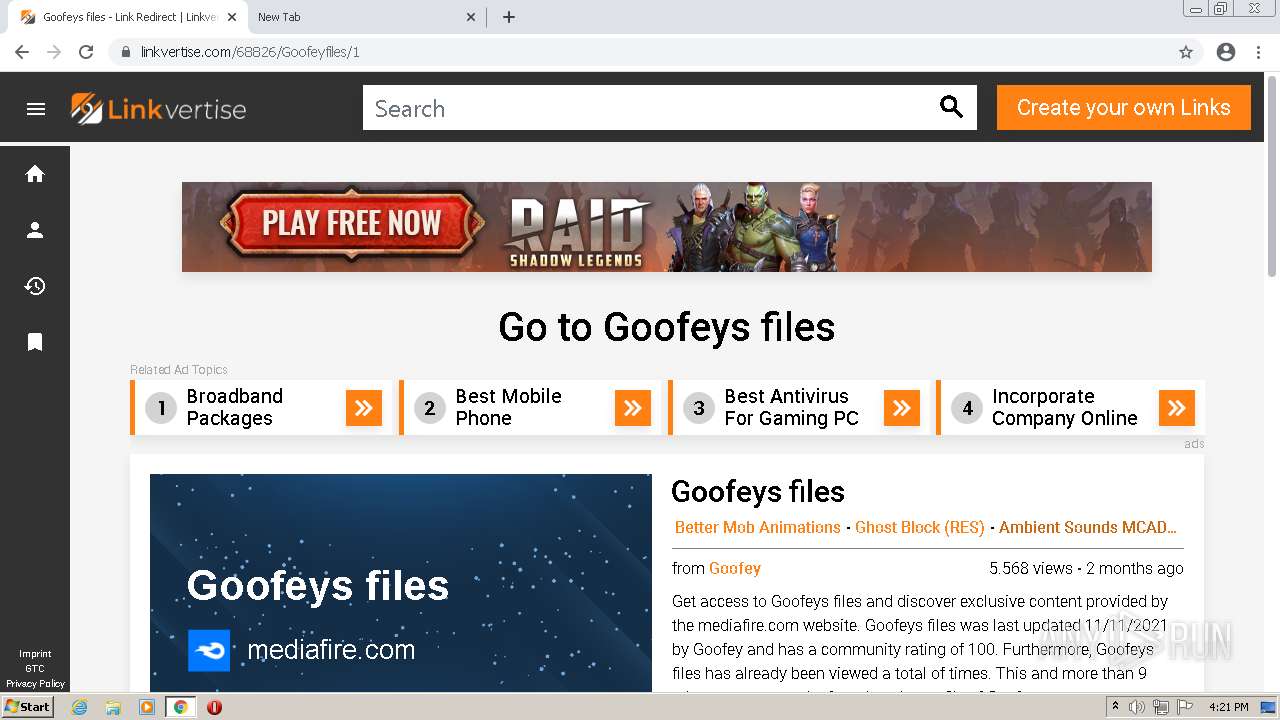The height and width of the screenshot is (720, 1280).
Task: Reload the current page
Action: click(86, 52)
